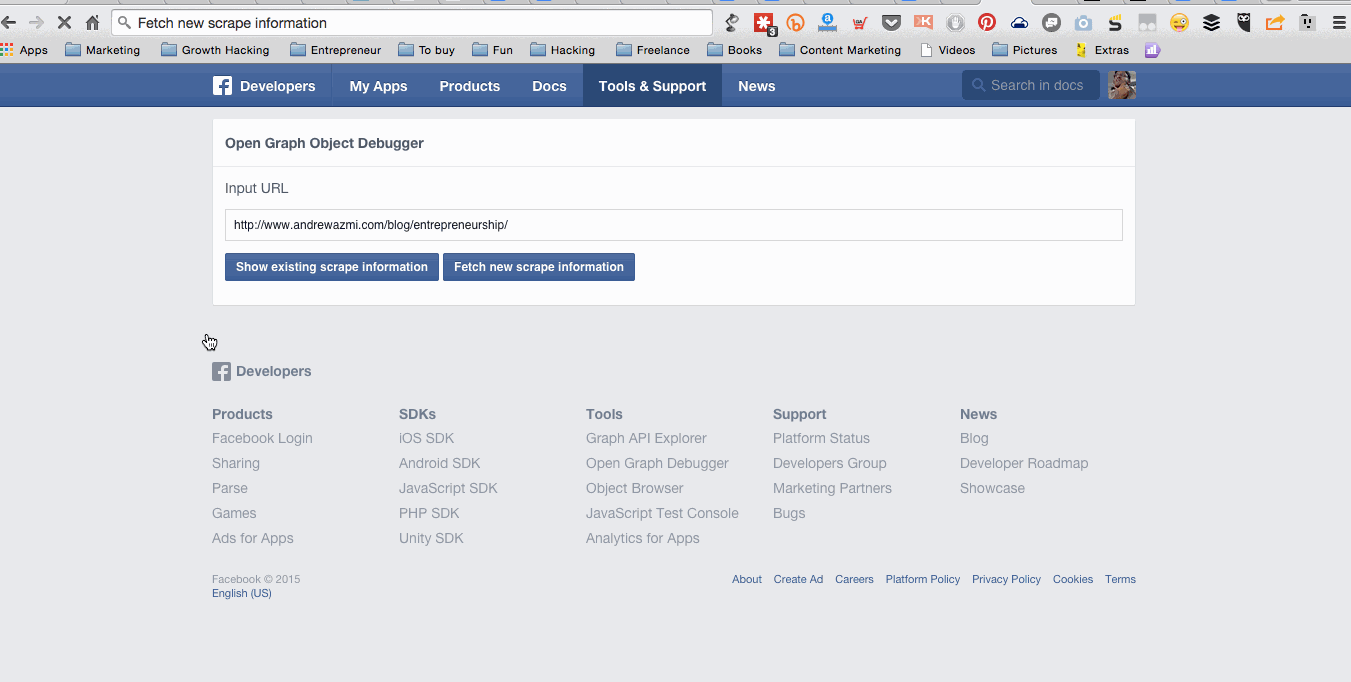Go to the Developers home link
The height and width of the screenshot is (682, 1351).
pyautogui.click(x=277, y=86)
